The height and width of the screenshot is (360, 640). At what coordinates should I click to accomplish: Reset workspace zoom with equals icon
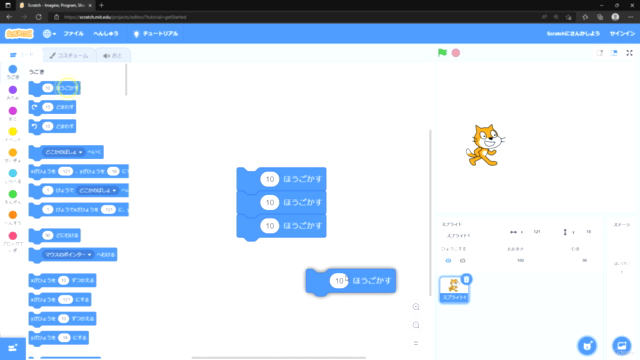[x=416, y=343]
